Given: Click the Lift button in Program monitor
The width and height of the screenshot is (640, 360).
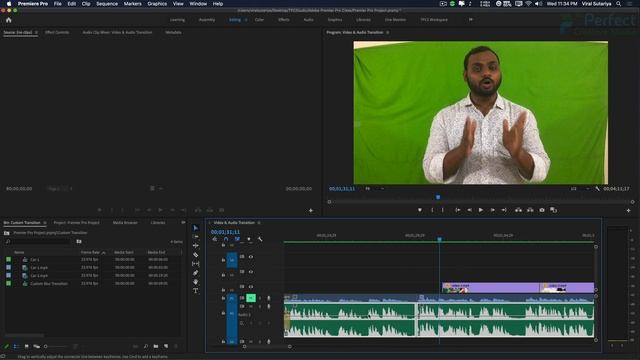Looking at the screenshot, I should click(x=518, y=210).
